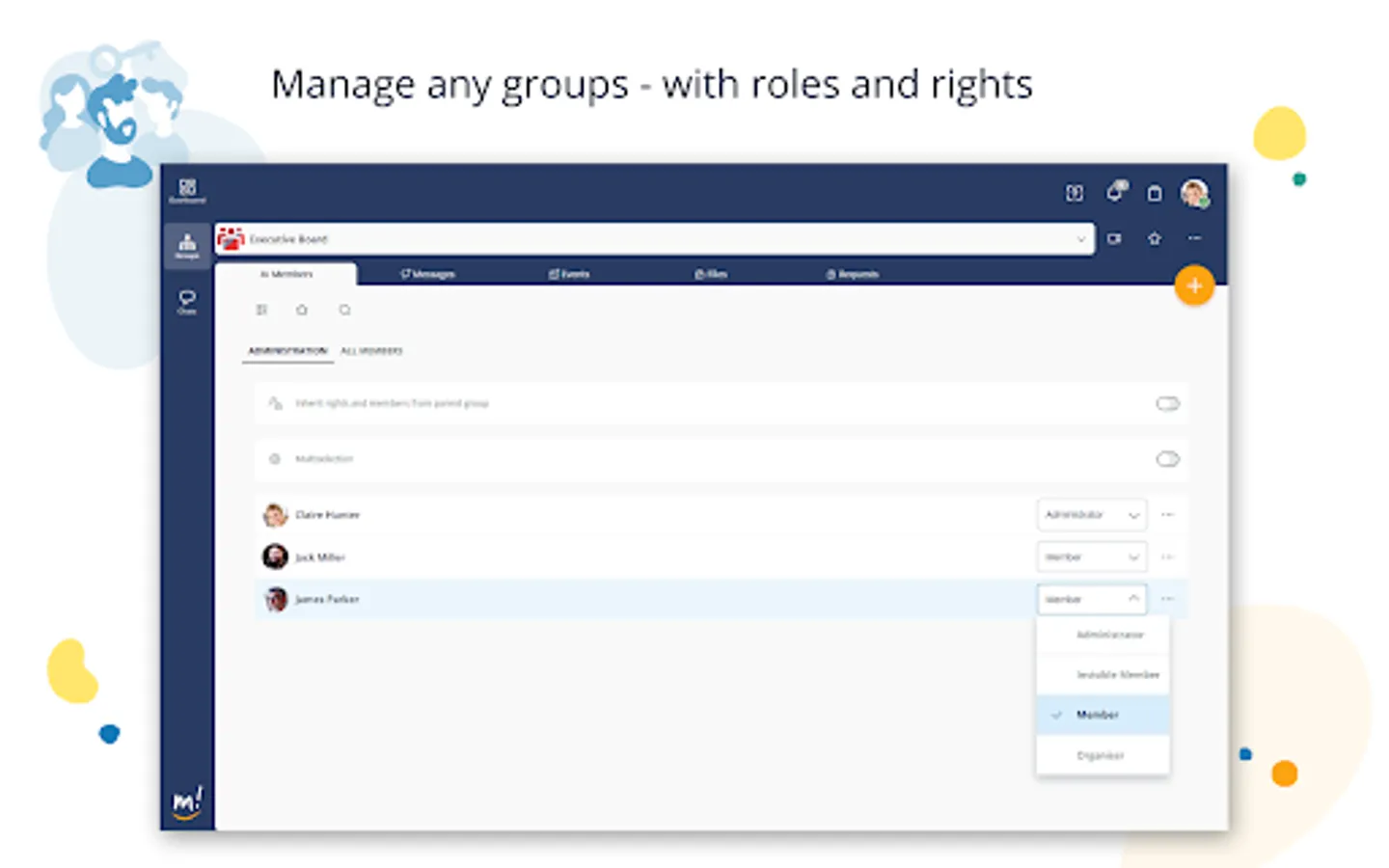1389x868 pixels.
Task: Toggle the Multiselection switch
Action: click(1168, 459)
